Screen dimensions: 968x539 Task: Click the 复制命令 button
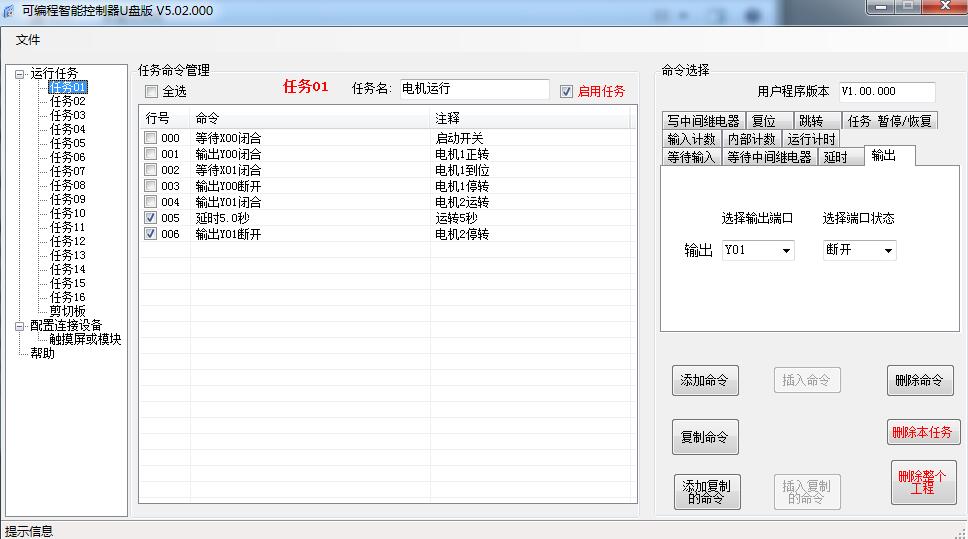[704, 437]
